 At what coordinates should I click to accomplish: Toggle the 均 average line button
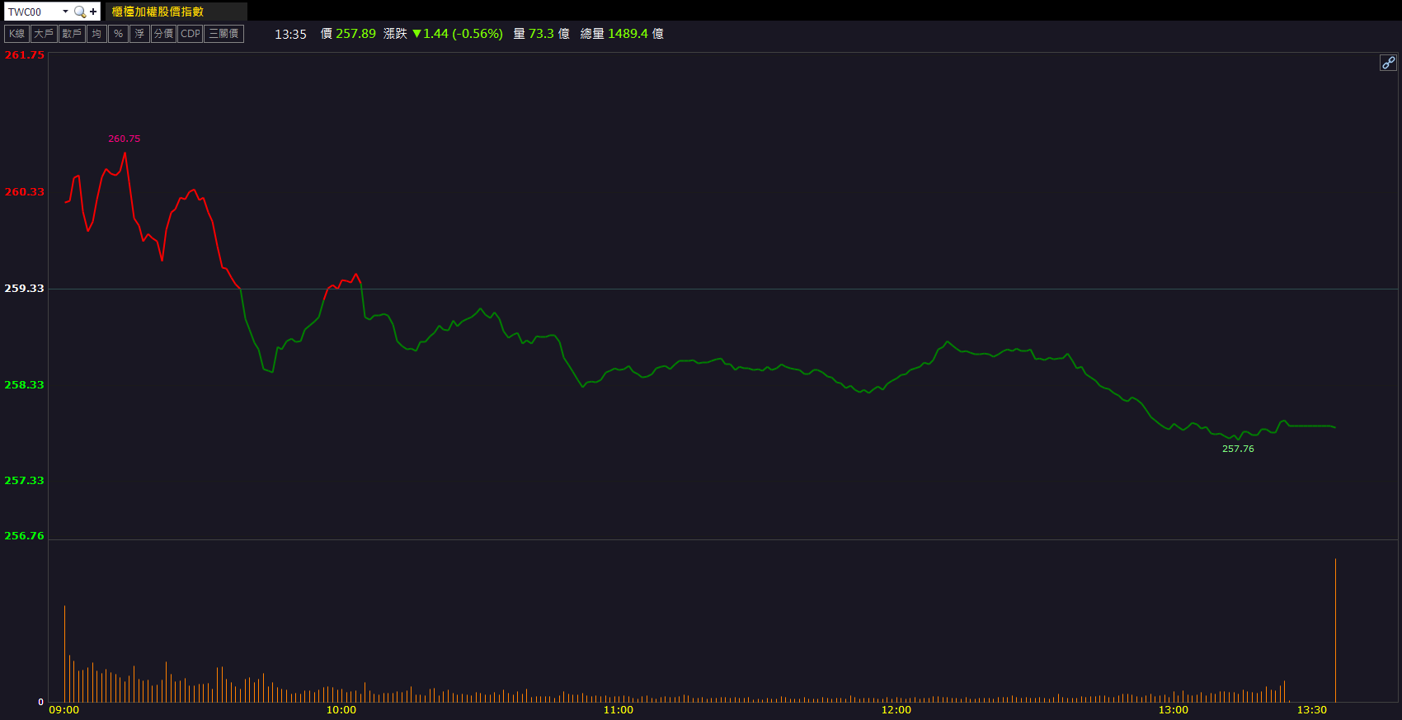96,34
